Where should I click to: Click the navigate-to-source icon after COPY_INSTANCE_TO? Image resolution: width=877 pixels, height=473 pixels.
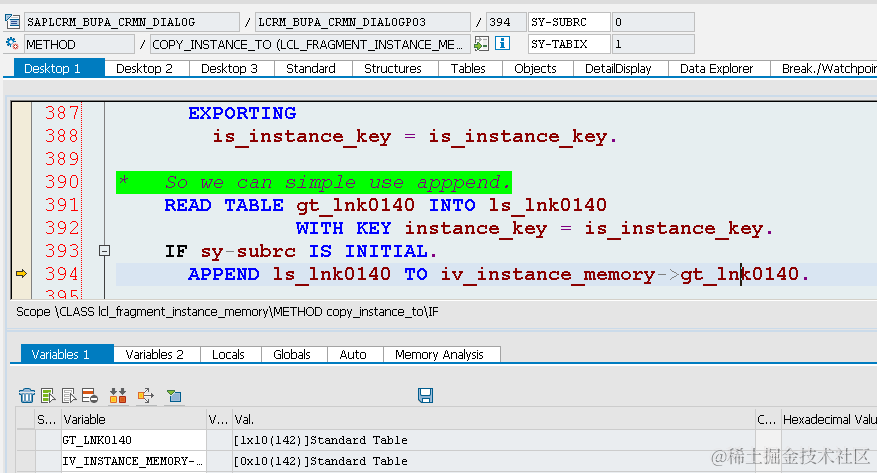click(481, 44)
